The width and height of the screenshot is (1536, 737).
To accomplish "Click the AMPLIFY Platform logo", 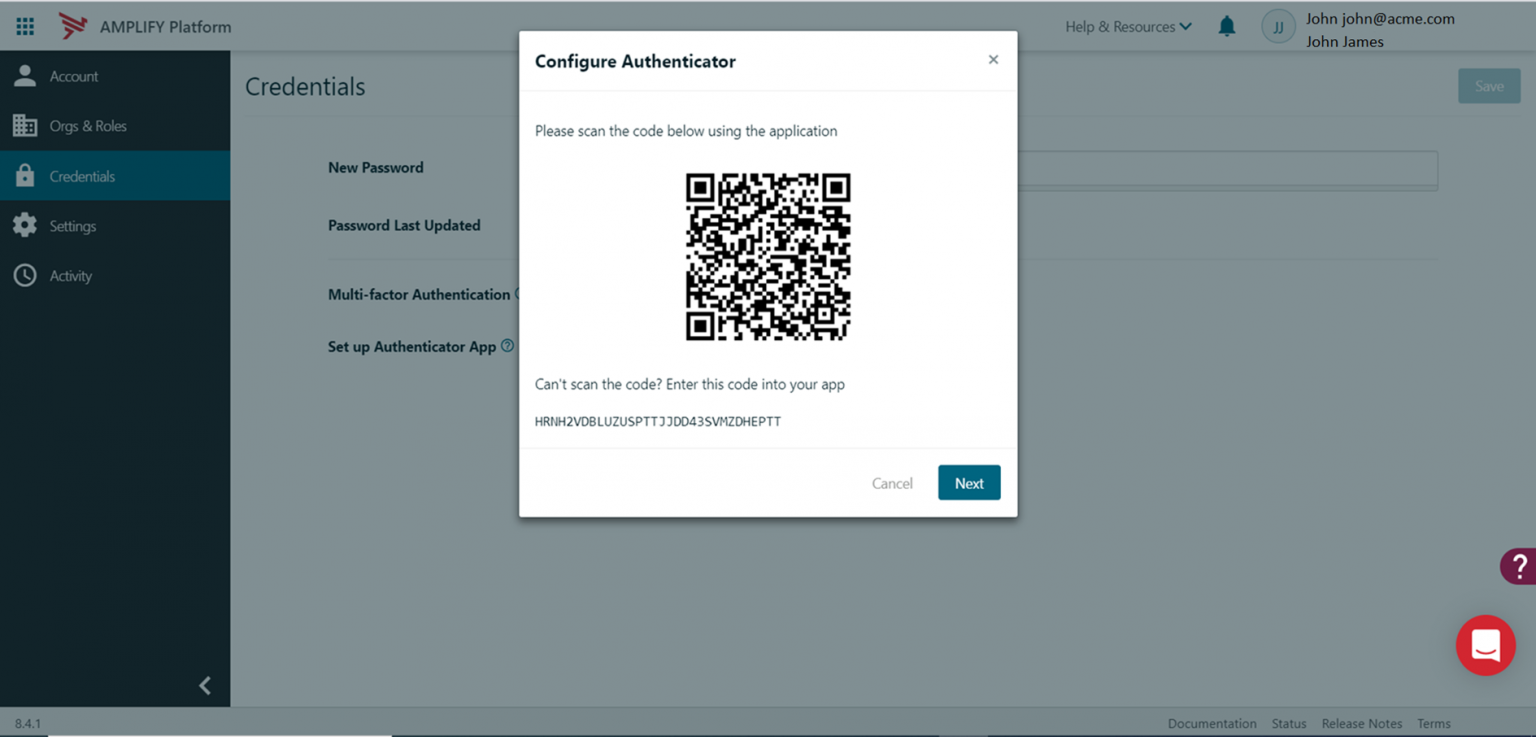I will (145, 27).
